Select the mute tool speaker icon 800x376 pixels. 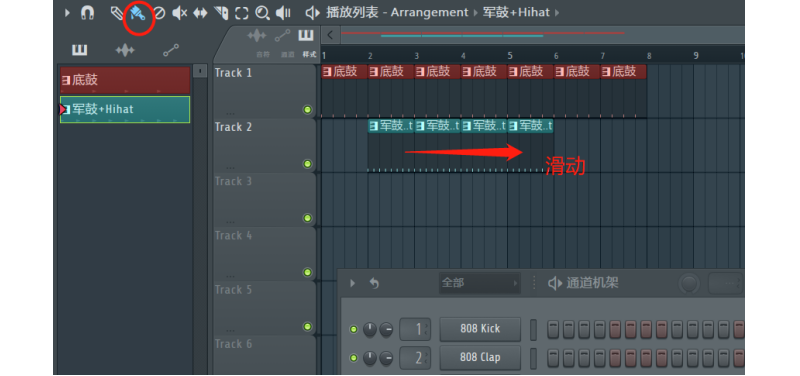pyautogui.click(x=180, y=13)
